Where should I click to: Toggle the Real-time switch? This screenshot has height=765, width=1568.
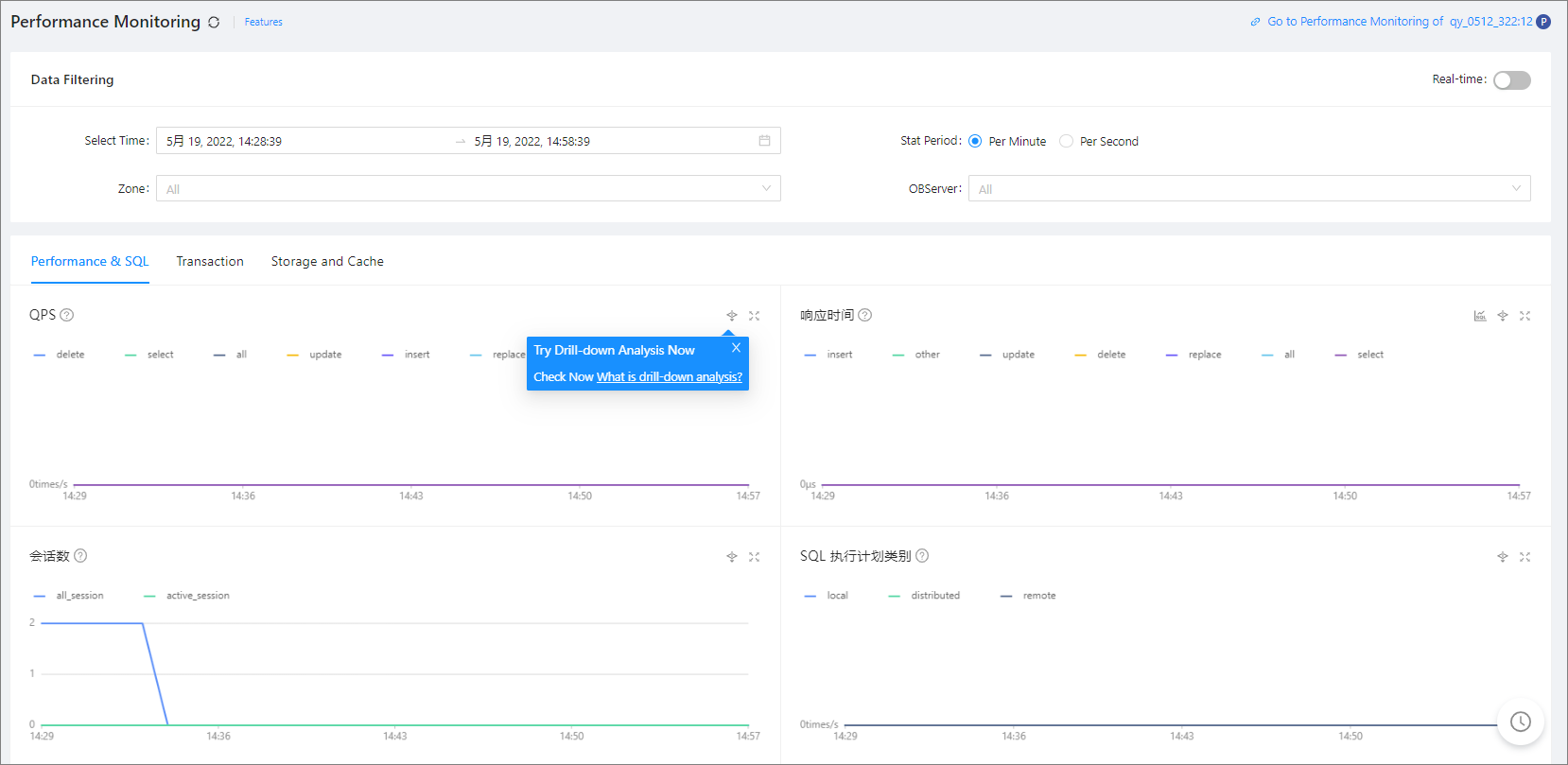pos(1511,80)
